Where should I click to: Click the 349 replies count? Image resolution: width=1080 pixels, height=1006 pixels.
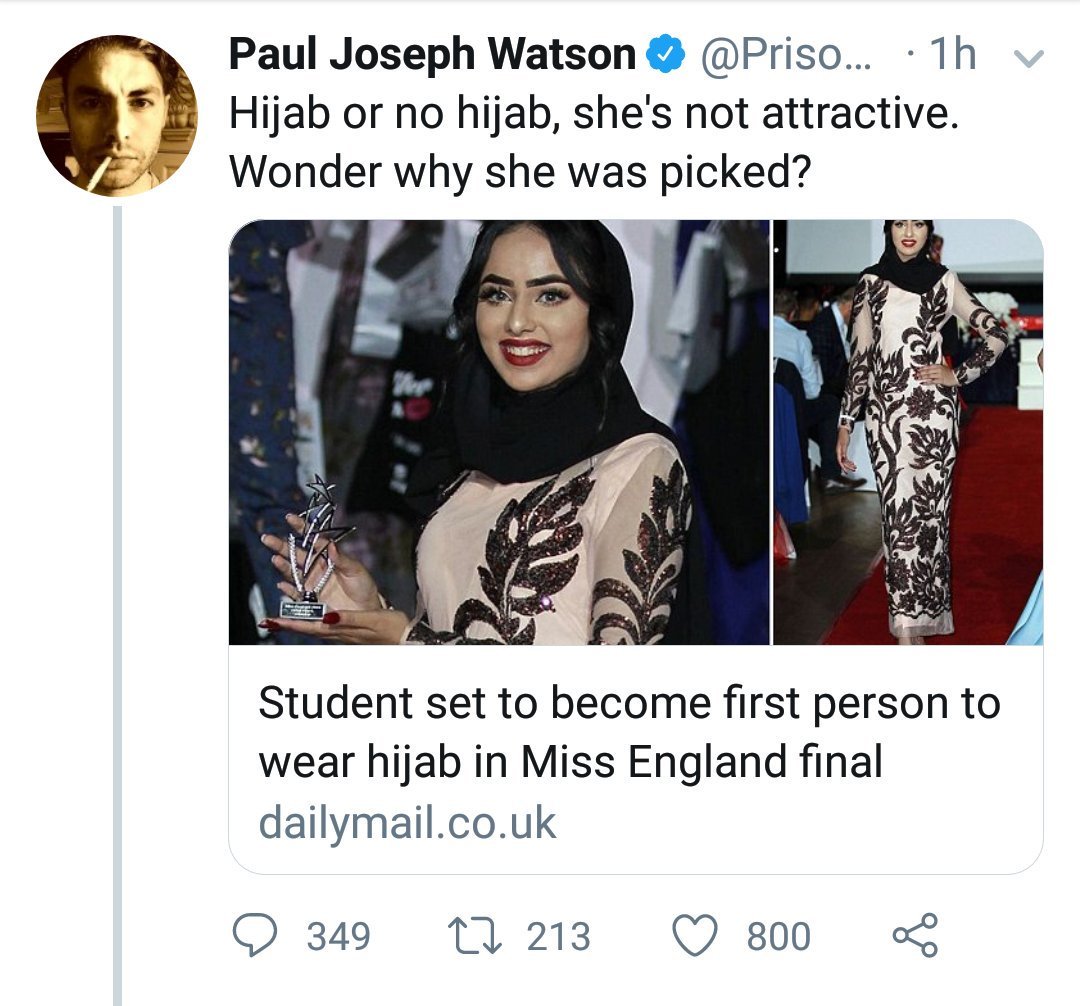click(x=338, y=936)
